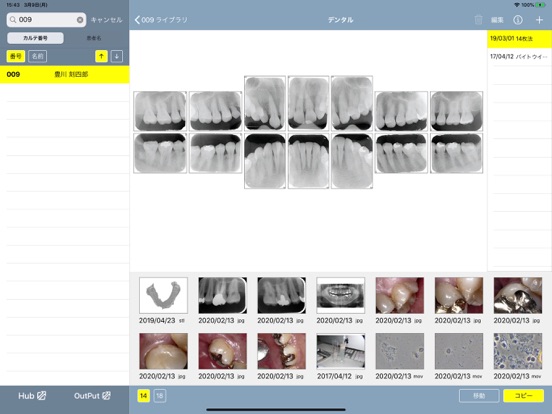Click the plus add icon
Viewport: 552px width, 414px height.
[x=539, y=20]
